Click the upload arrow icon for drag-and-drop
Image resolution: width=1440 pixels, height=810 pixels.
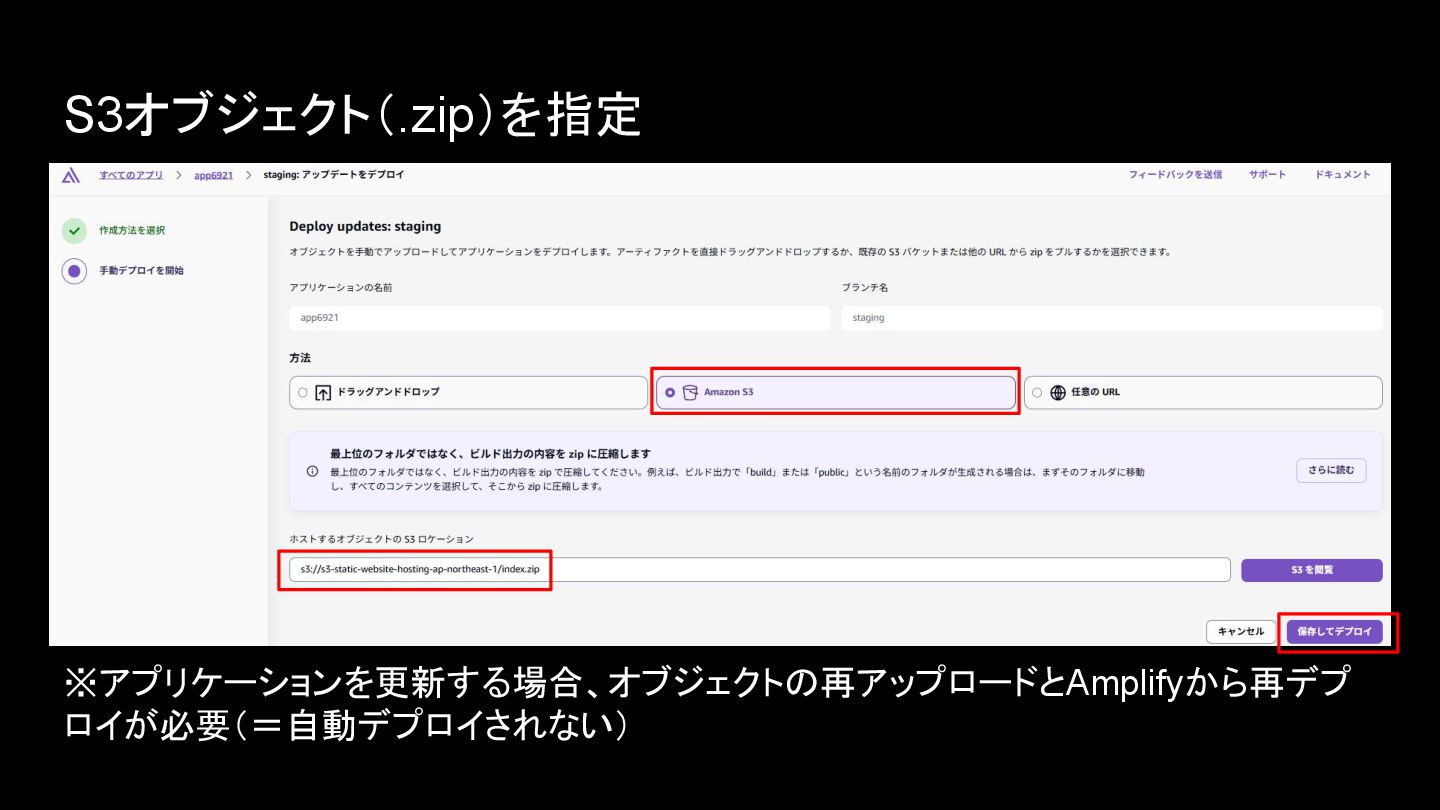tap(323, 393)
